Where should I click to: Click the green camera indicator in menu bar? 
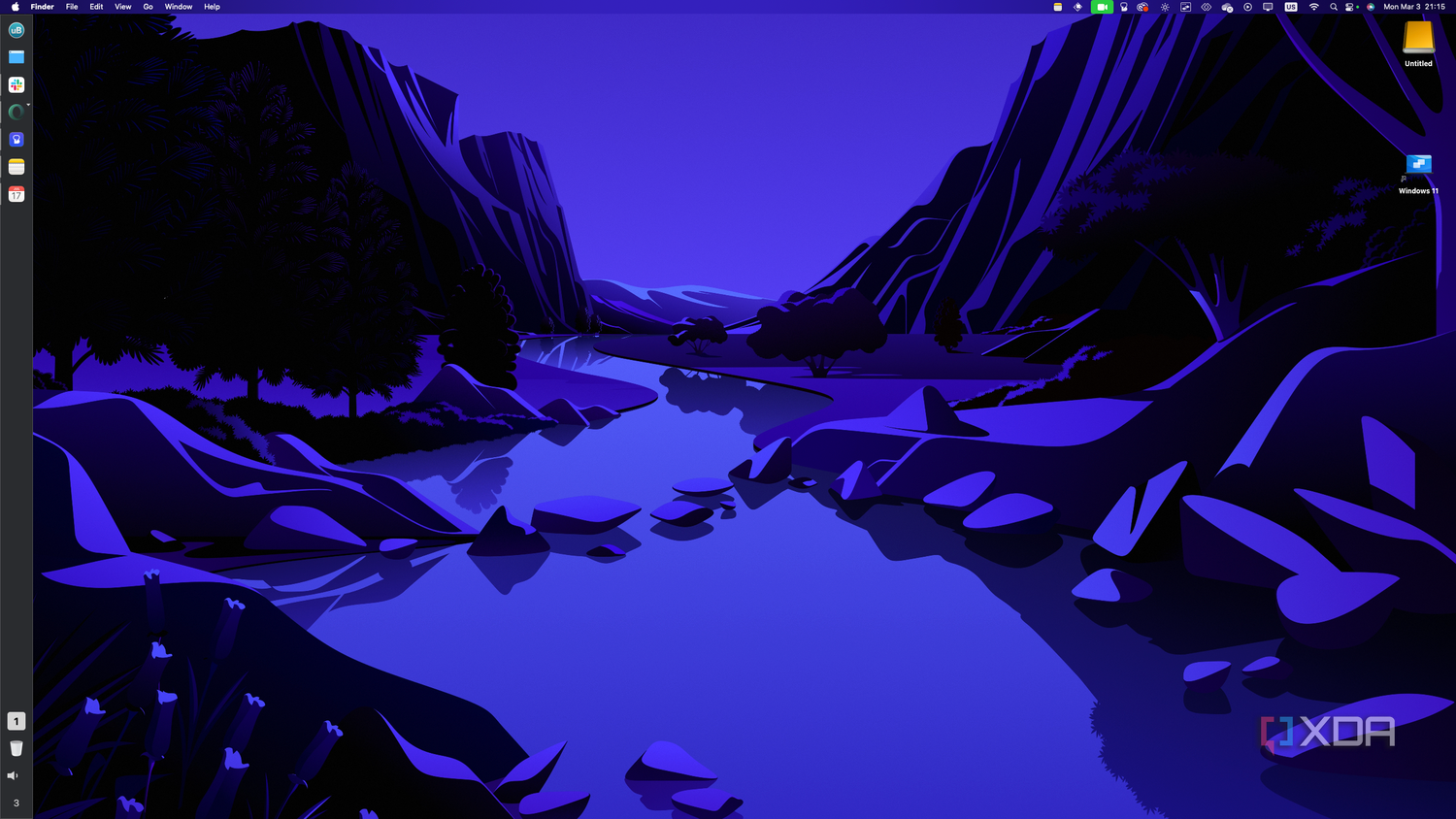coord(1102,7)
